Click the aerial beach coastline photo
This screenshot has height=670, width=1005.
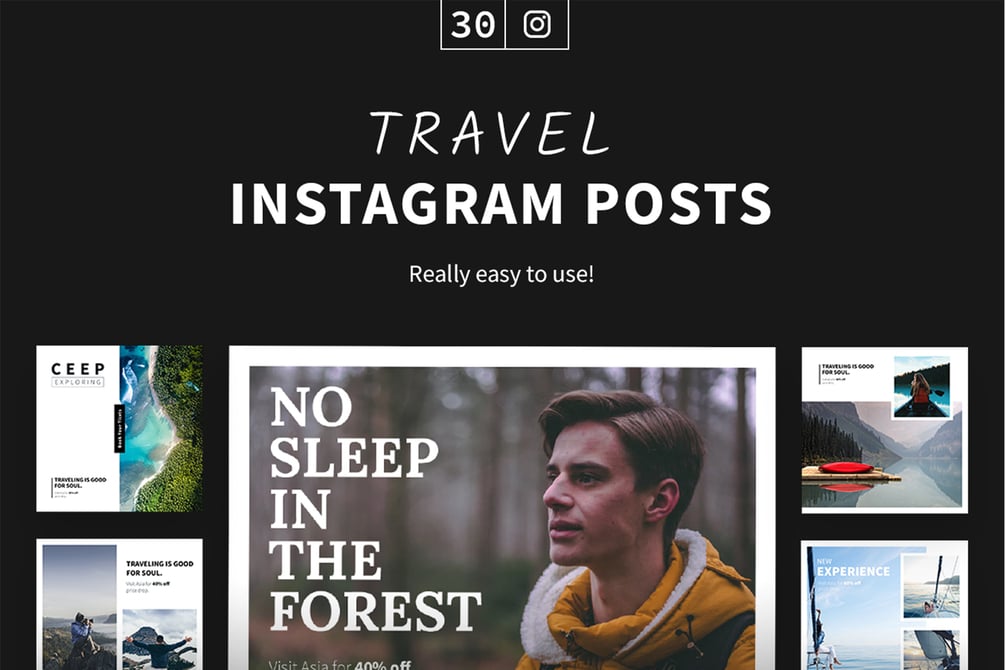click(x=161, y=428)
